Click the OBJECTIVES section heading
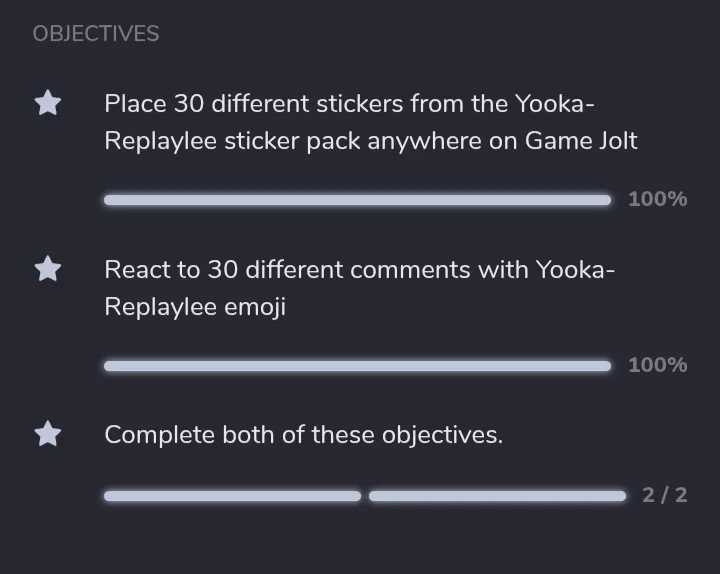The image size is (720, 574). pyautogui.click(x=95, y=34)
